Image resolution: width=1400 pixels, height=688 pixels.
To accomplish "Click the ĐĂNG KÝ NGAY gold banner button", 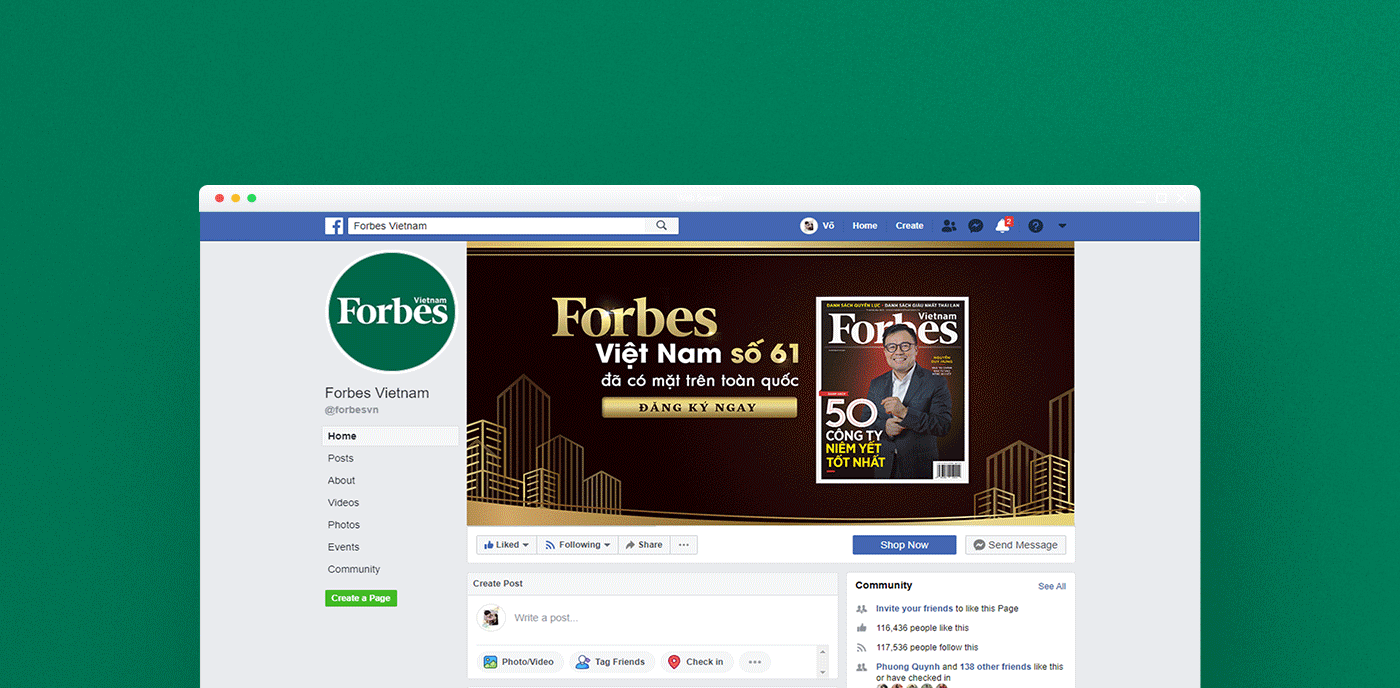I will pos(699,407).
